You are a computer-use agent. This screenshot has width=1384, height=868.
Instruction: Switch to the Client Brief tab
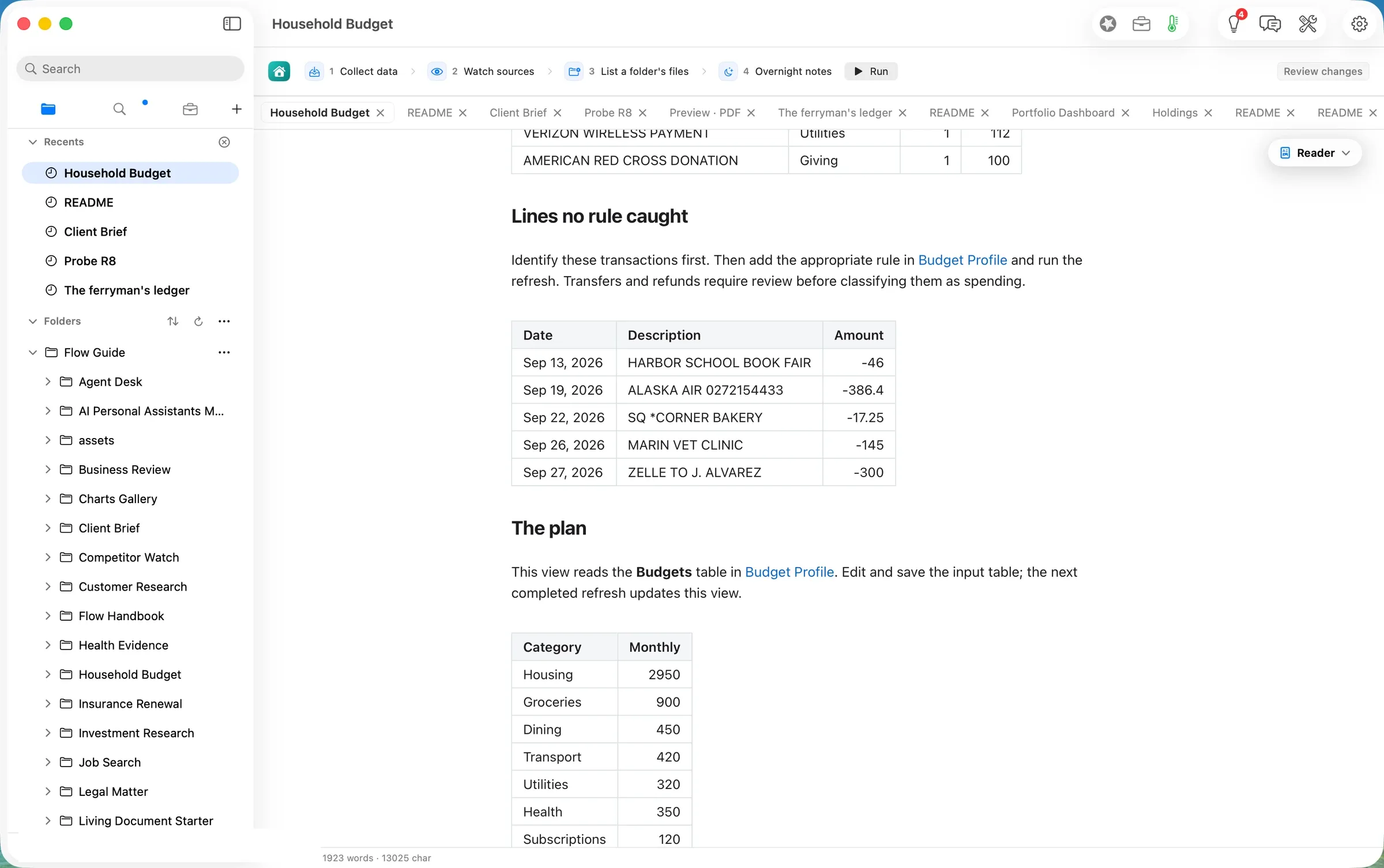point(518,112)
